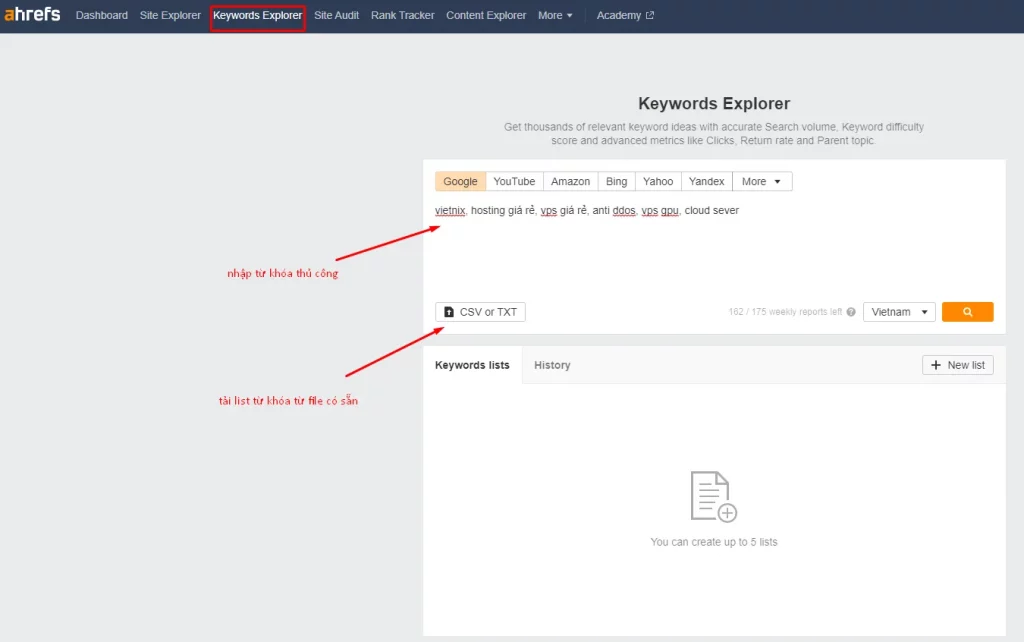Switch to the History tab
Viewport: 1024px width, 642px height.
[x=552, y=365]
